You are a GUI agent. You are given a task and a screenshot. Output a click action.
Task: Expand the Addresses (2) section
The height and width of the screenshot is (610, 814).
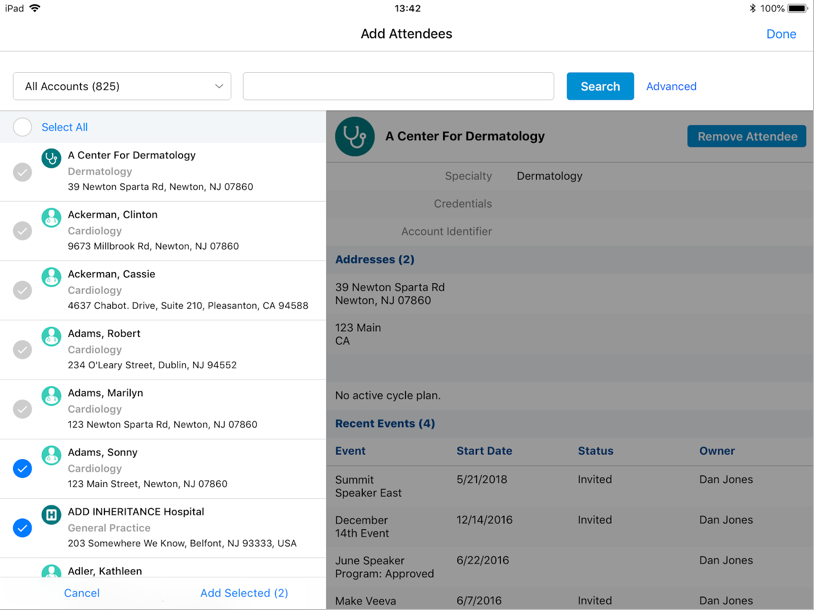pos(375,259)
